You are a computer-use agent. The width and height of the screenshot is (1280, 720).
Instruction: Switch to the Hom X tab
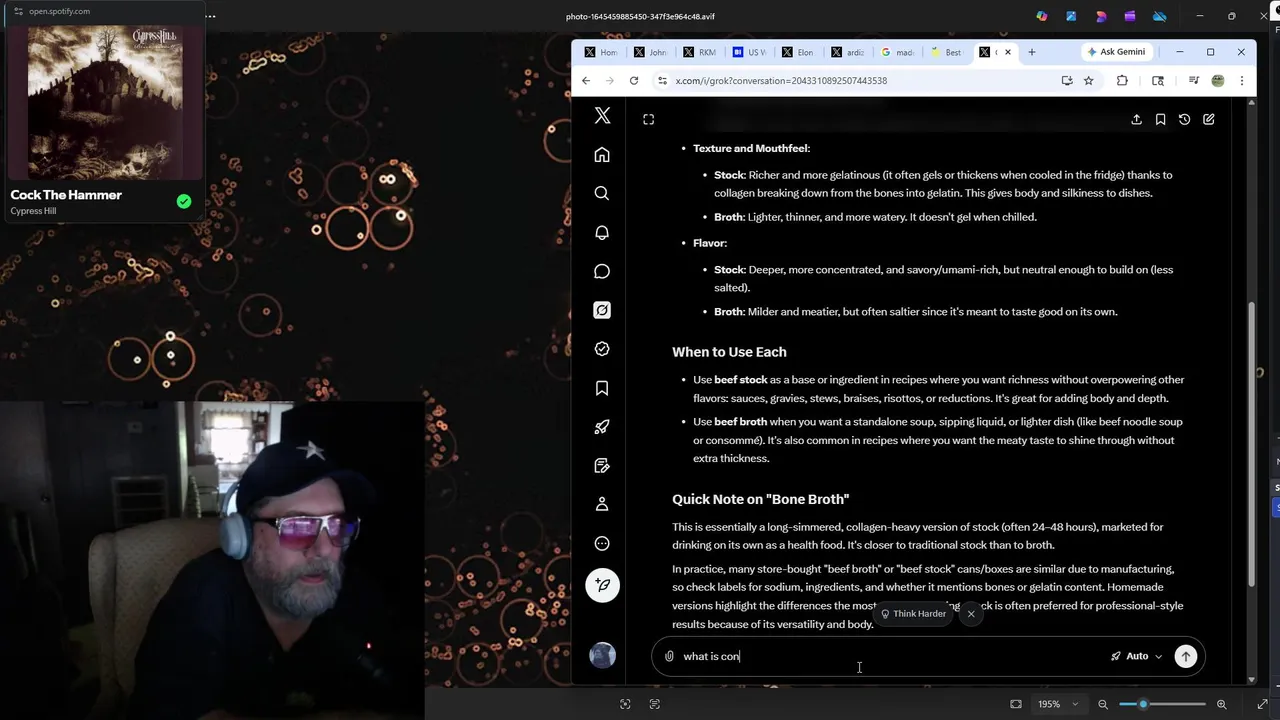pos(601,52)
